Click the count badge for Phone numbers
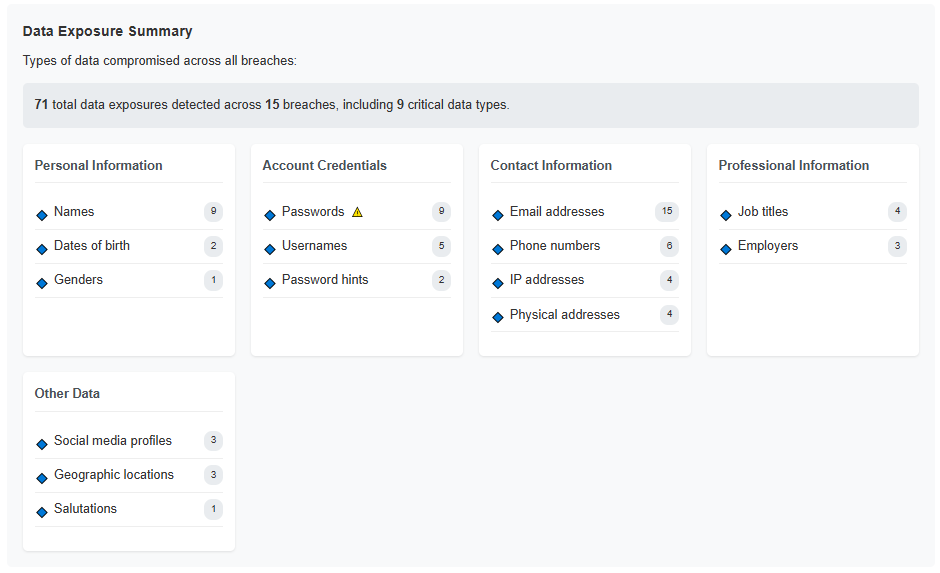Image resolution: width=940 pixels, height=573 pixels. coord(669,246)
